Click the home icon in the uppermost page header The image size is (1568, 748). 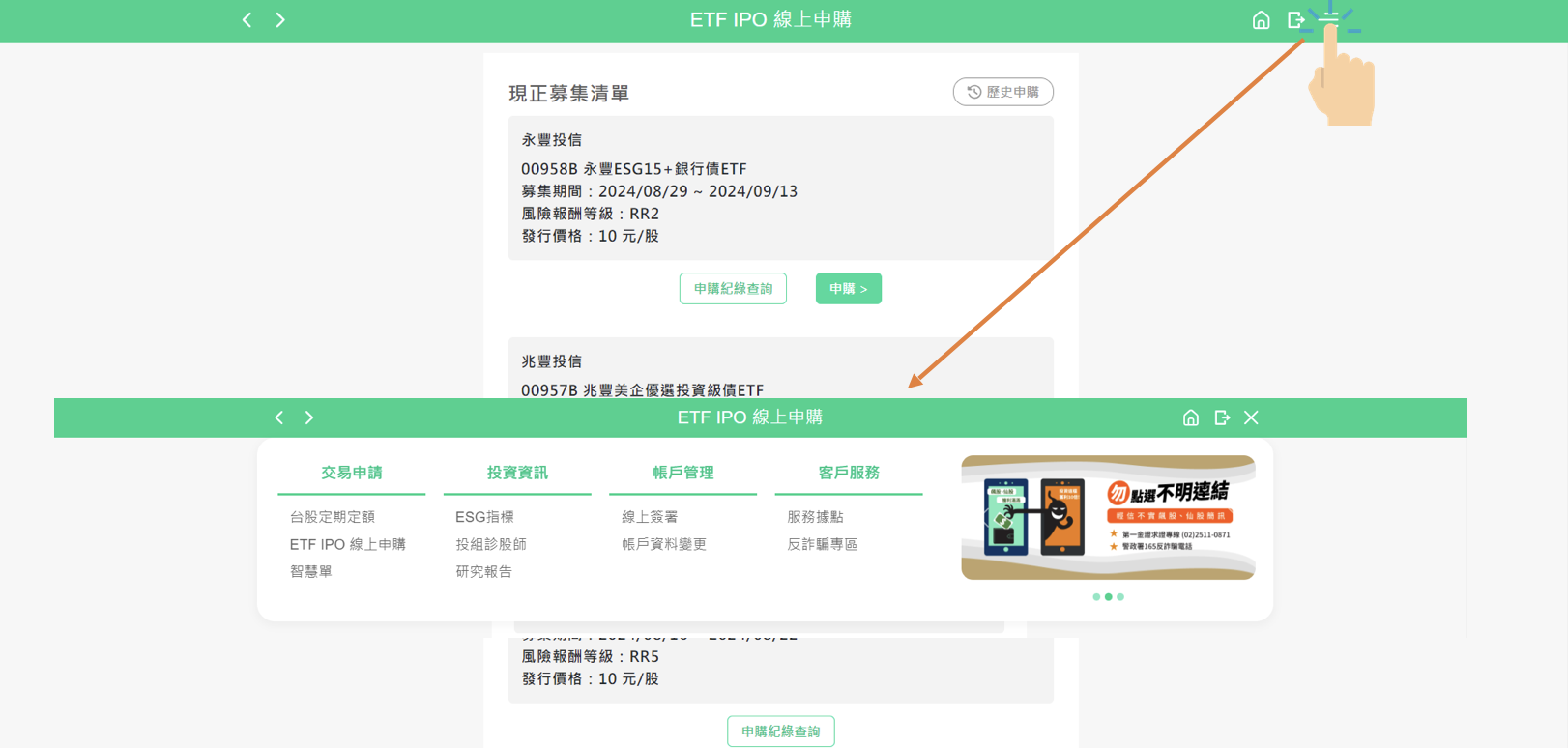pyautogui.click(x=1261, y=20)
